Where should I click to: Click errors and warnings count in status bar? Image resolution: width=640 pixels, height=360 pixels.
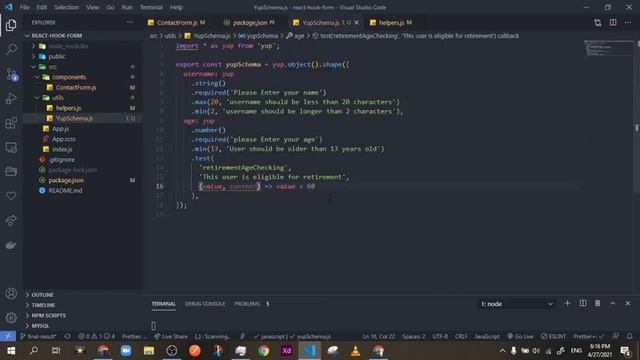pyautogui.click(x=96, y=336)
